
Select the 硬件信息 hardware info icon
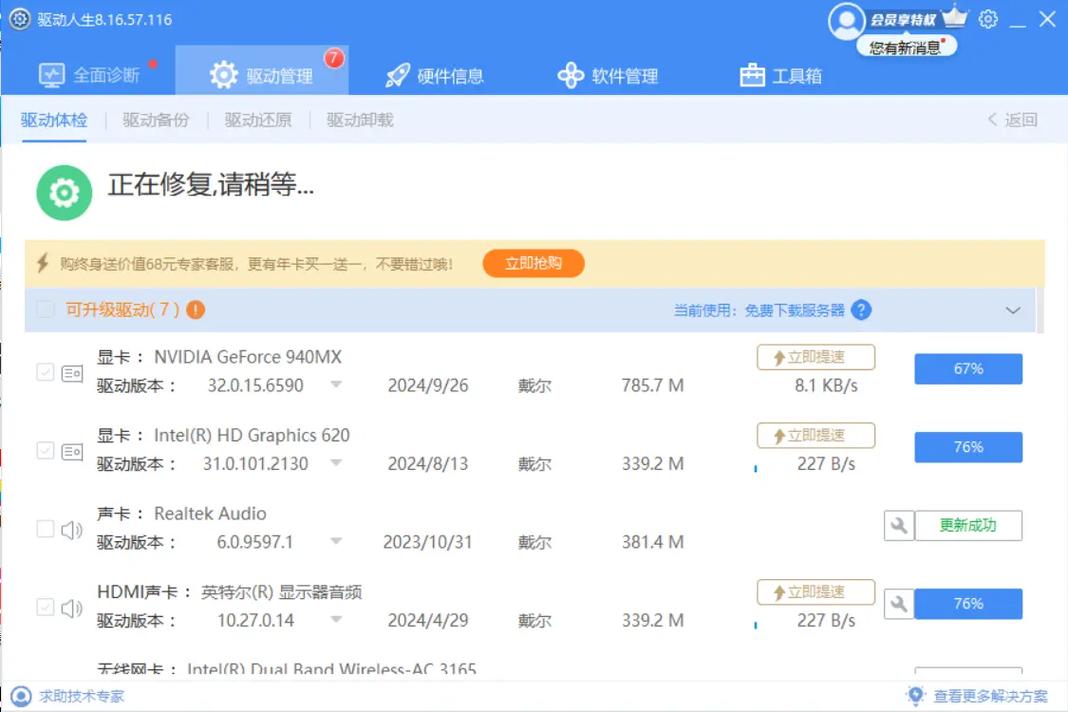point(396,74)
